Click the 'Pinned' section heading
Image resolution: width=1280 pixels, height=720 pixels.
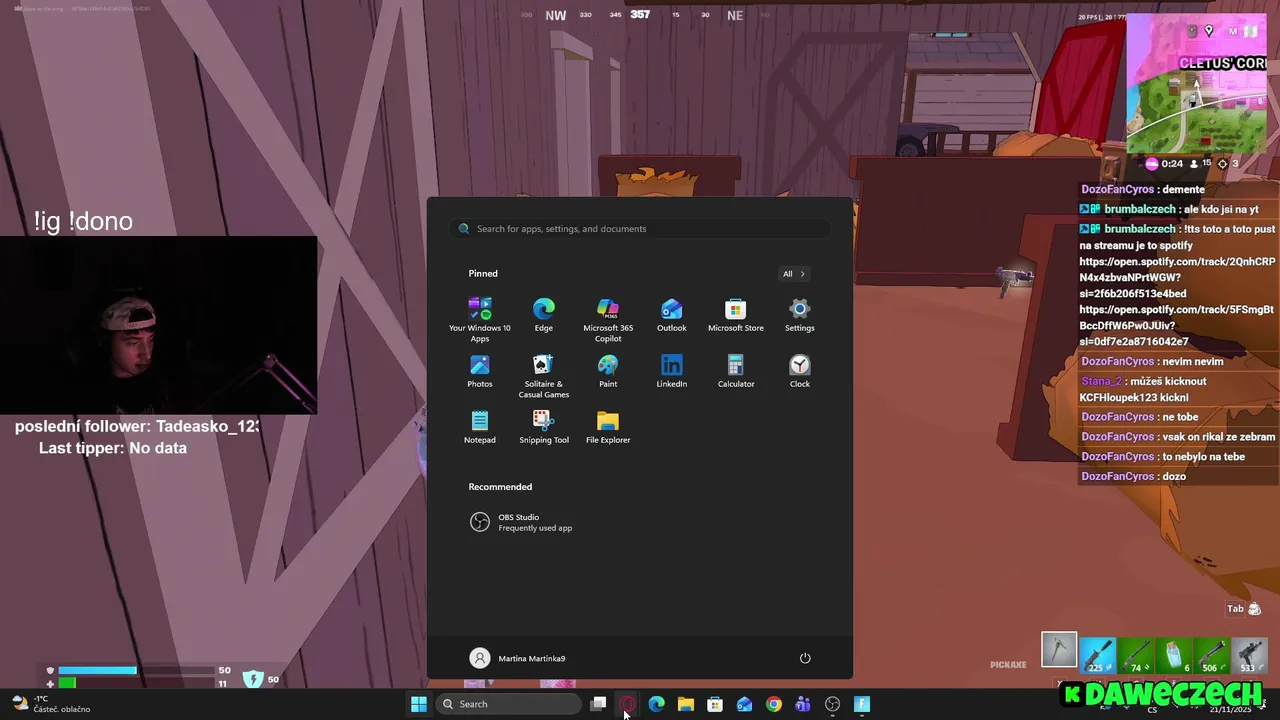click(x=483, y=273)
